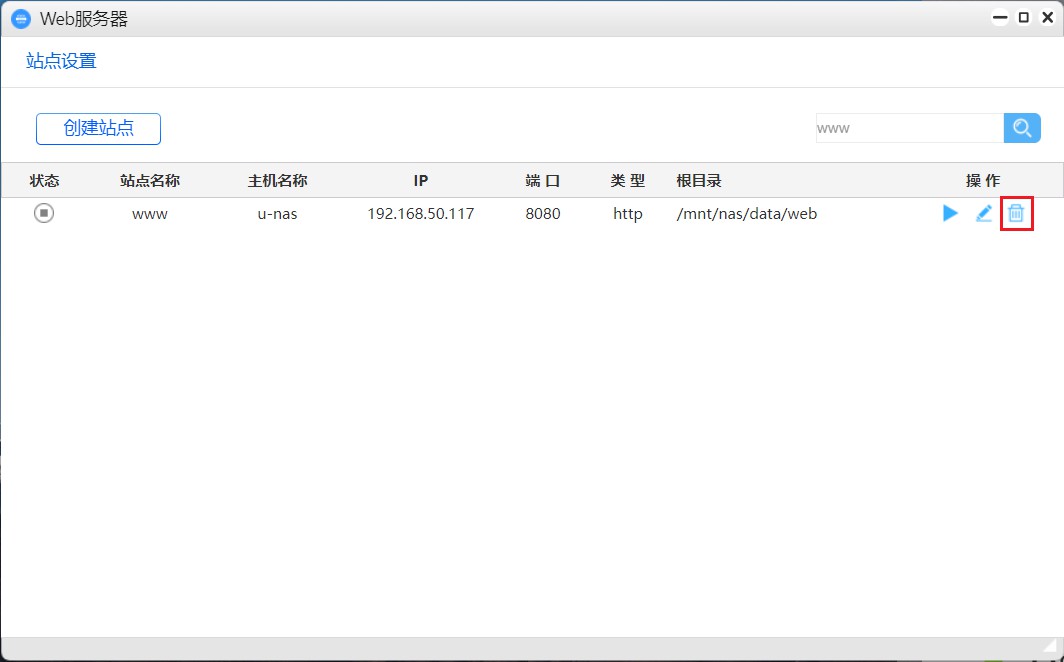
Task: Minimize the Web服务器 window
Action: [x=998, y=17]
